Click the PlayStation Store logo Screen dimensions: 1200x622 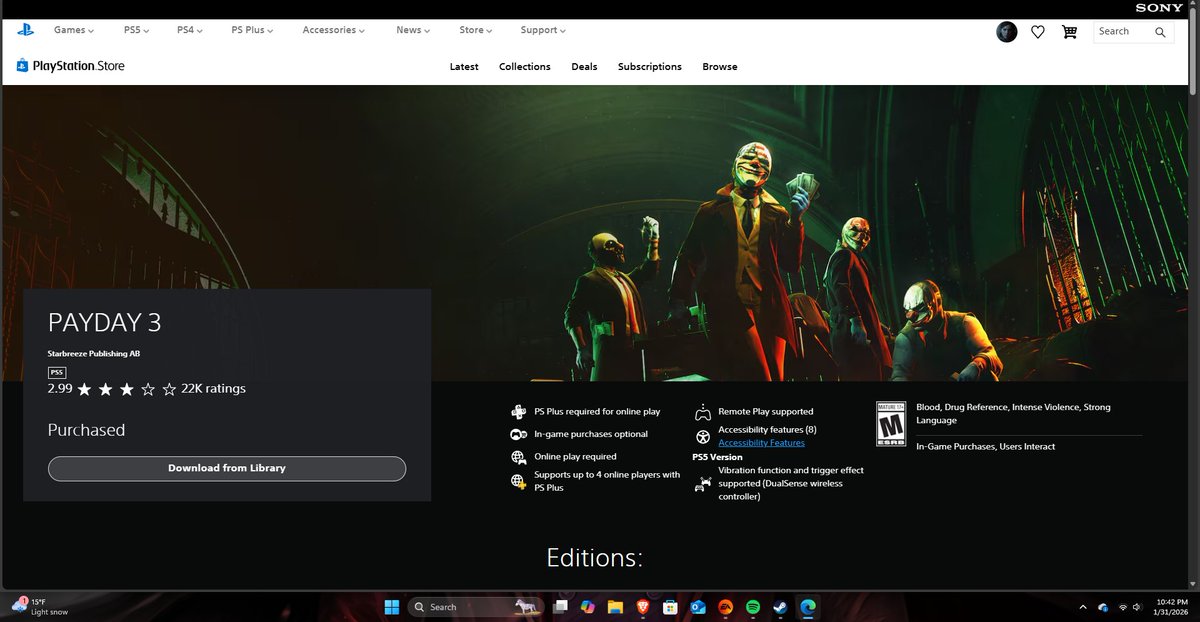[x=70, y=66]
